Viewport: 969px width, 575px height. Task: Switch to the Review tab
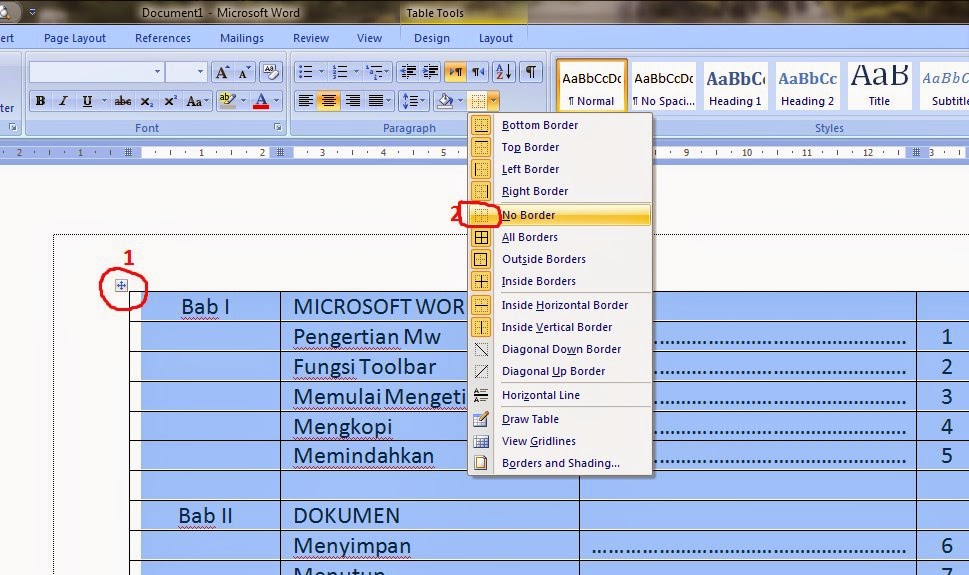point(311,38)
